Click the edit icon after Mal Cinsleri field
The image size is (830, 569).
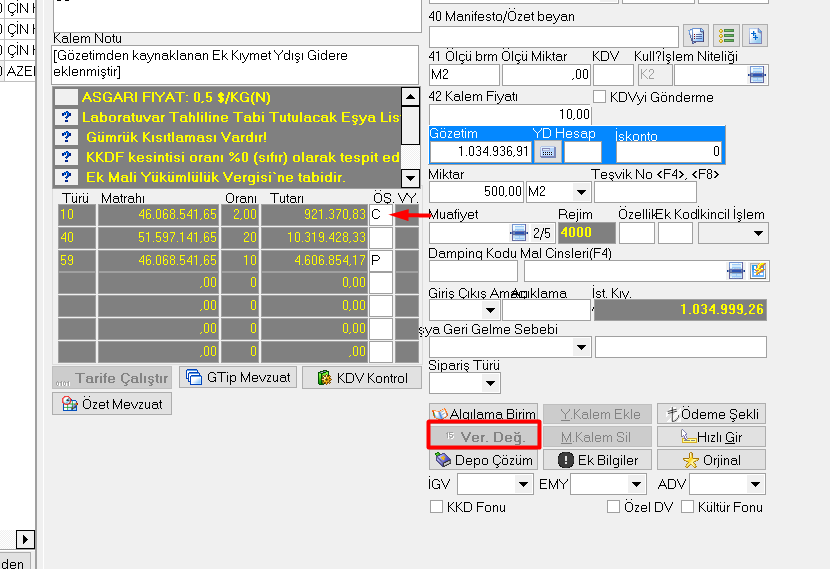tap(759, 270)
